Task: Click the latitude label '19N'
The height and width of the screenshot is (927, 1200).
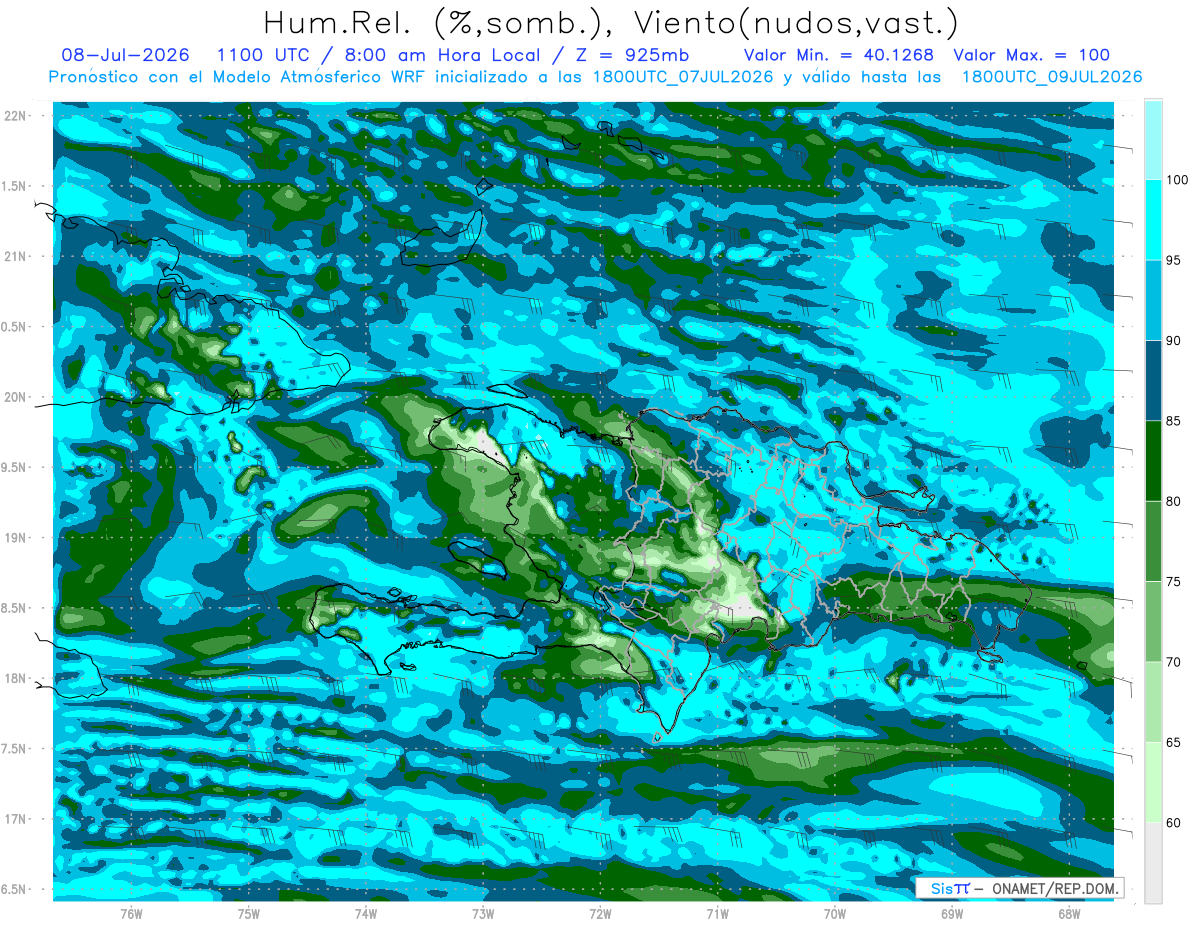Action: (x=16, y=538)
